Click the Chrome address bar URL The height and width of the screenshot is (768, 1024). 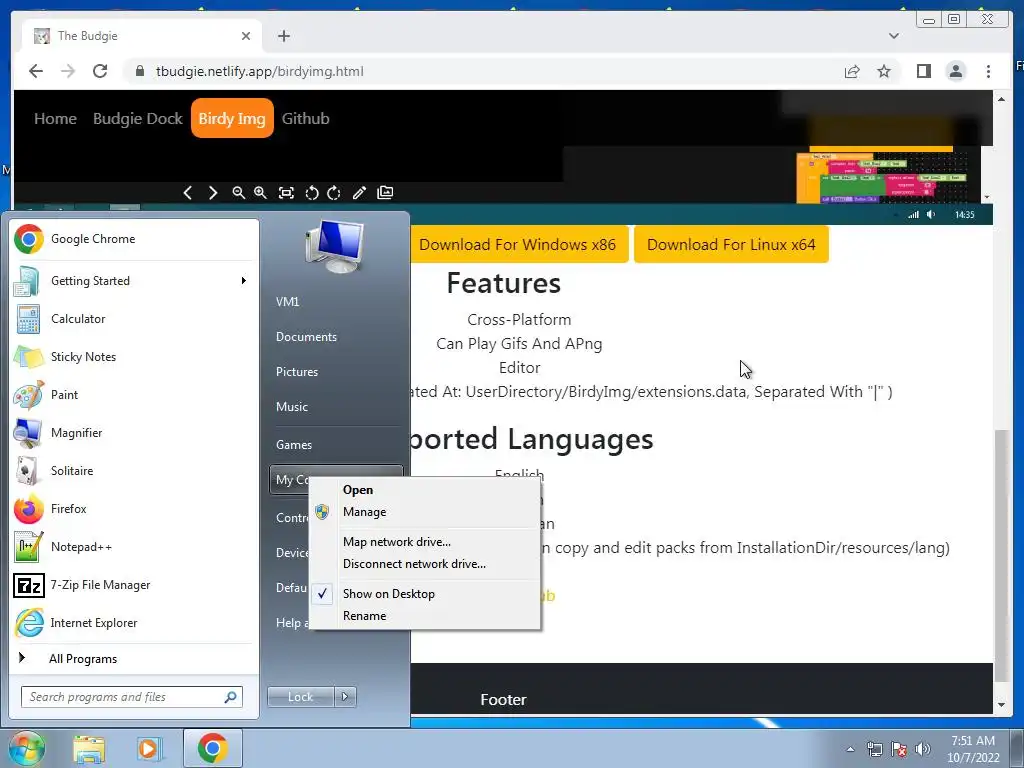pos(260,71)
